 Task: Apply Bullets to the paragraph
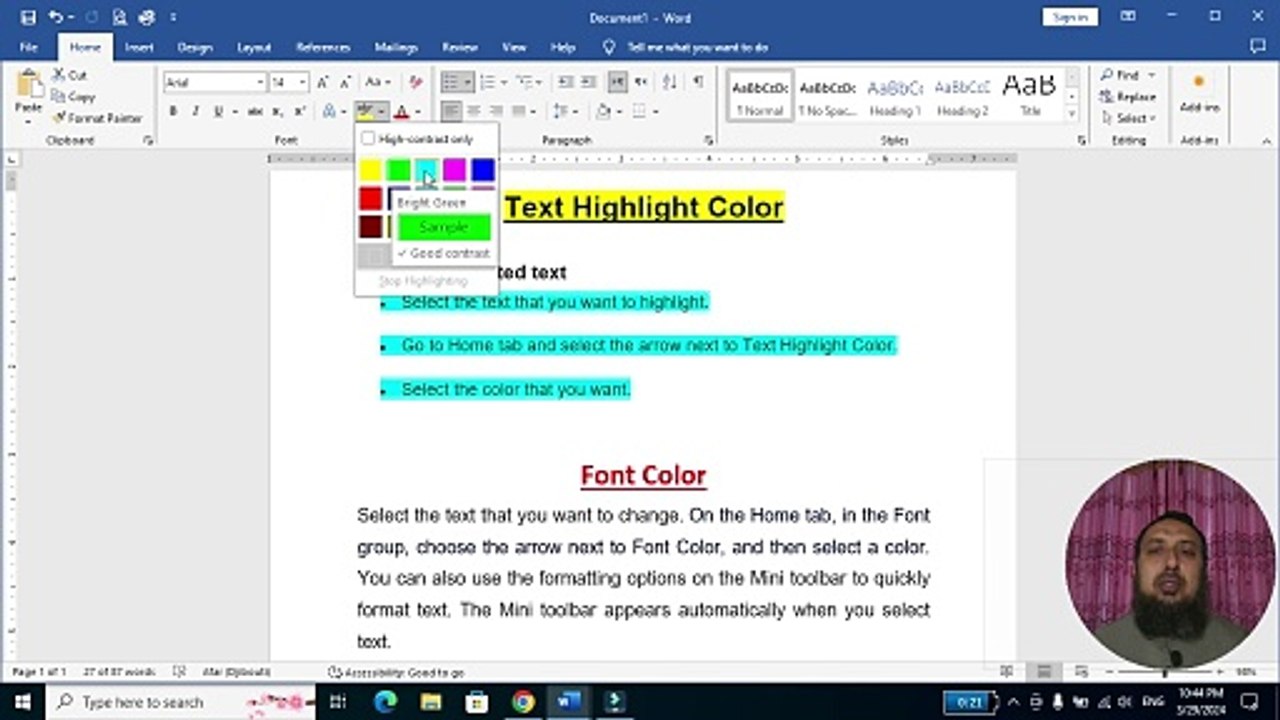click(451, 82)
